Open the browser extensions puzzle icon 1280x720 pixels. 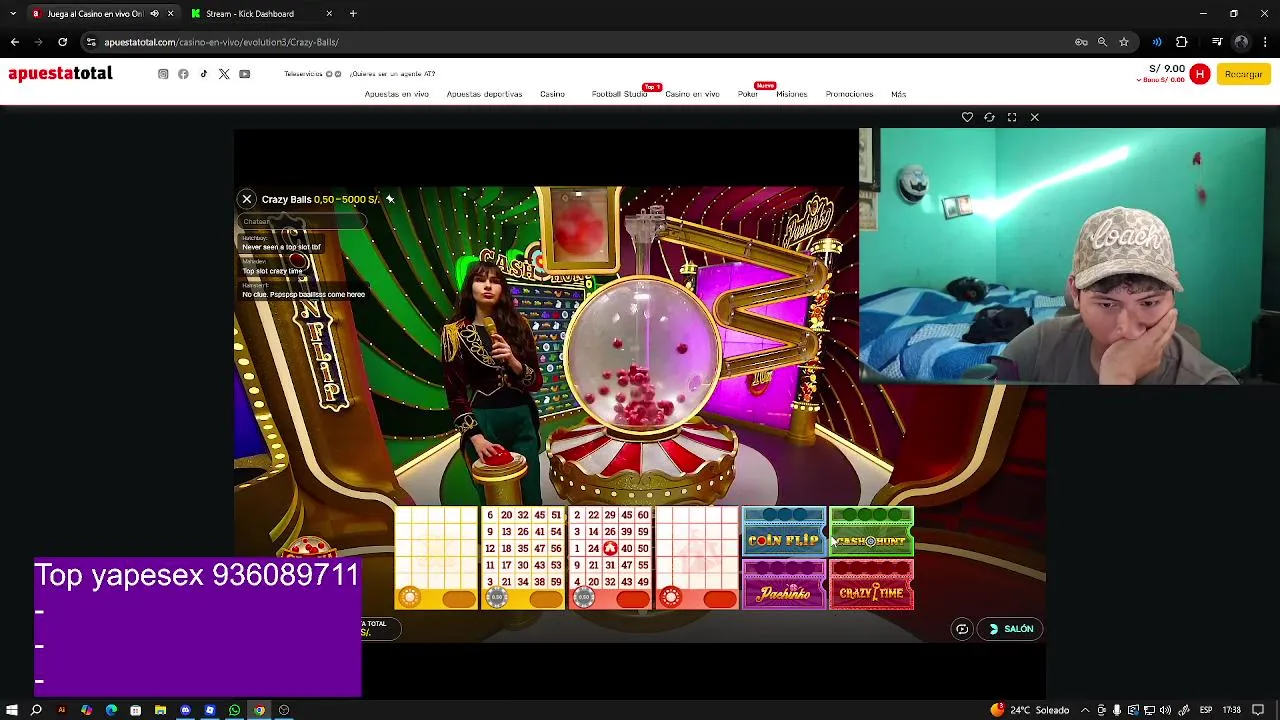point(1182,42)
